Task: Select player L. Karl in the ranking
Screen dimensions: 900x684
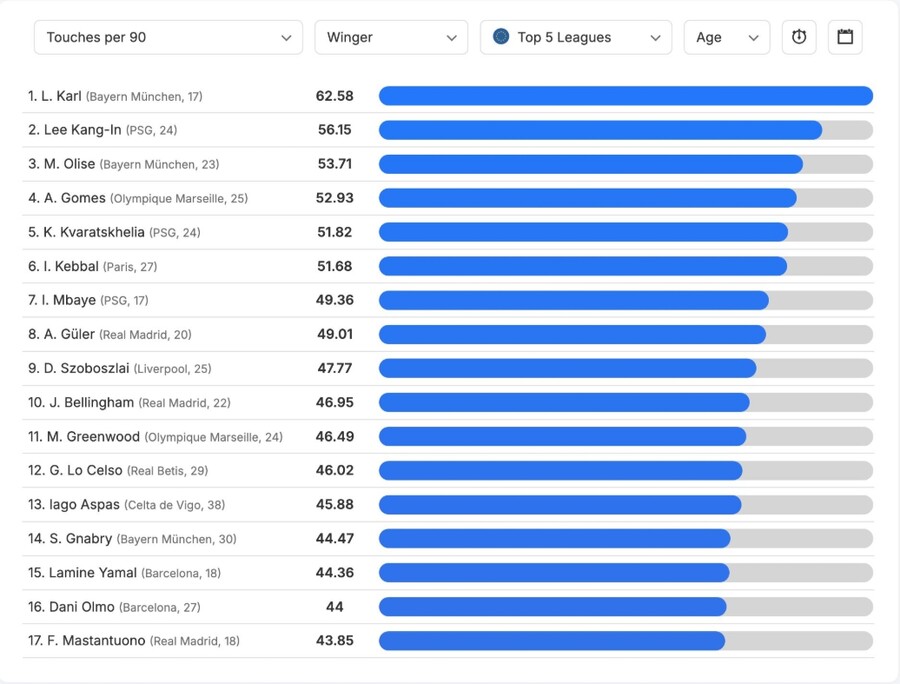Action: (61, 96)
